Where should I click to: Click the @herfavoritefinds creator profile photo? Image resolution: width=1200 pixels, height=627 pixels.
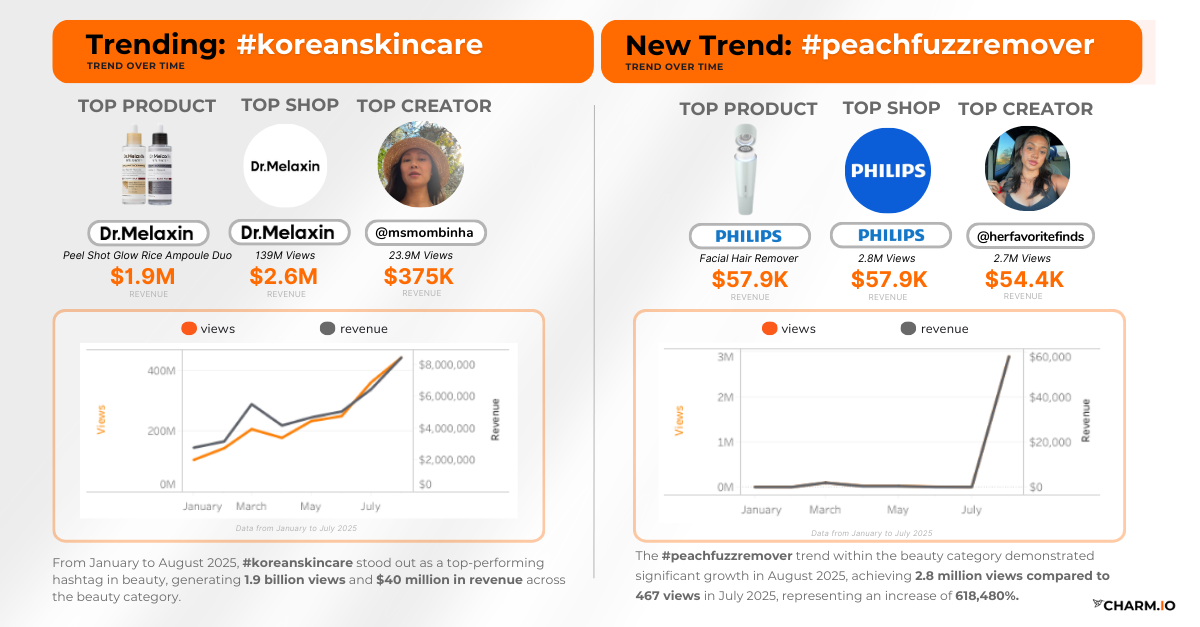[x=1027, y=169]
